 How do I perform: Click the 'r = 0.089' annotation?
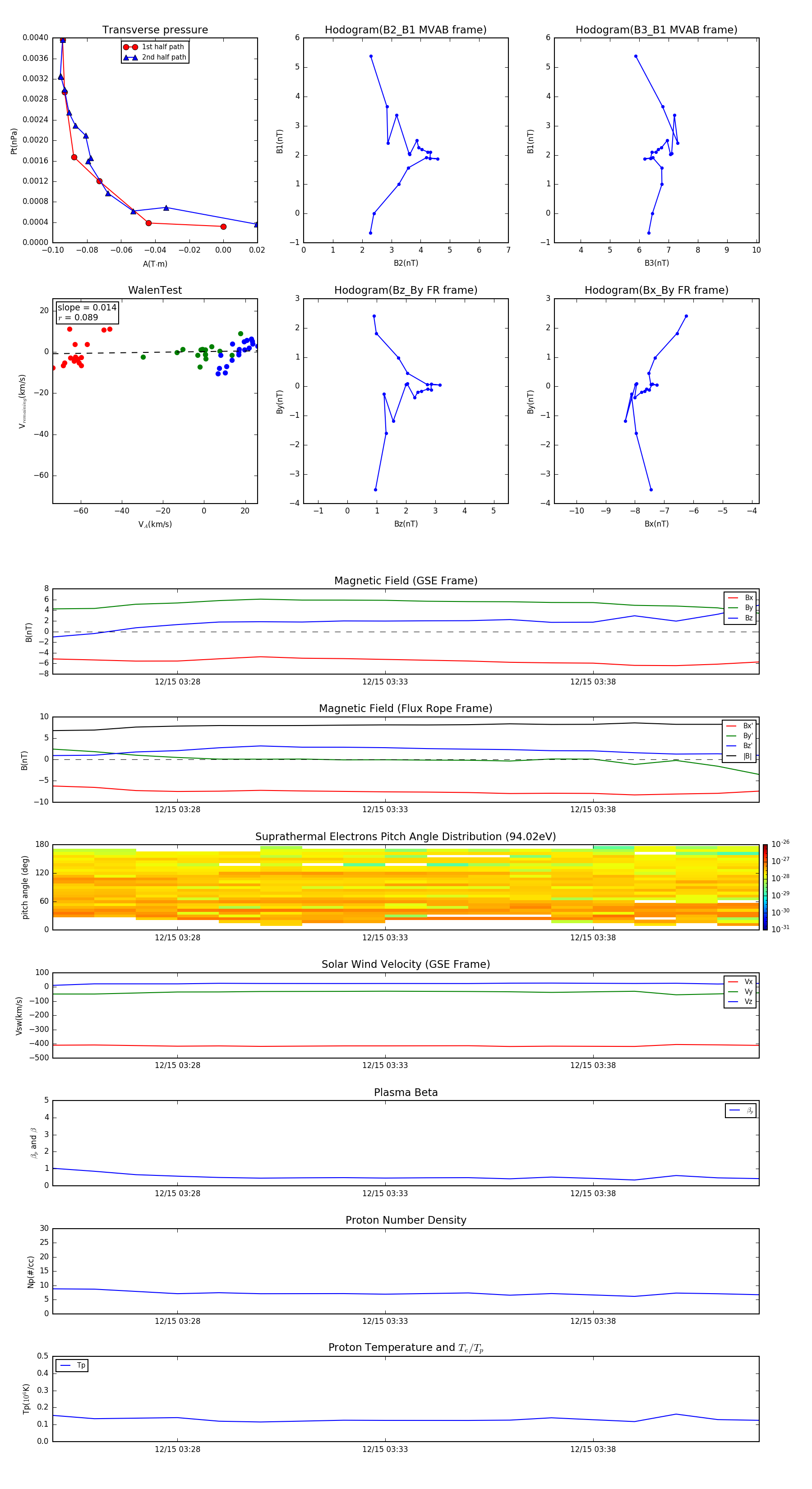point(78,317)
